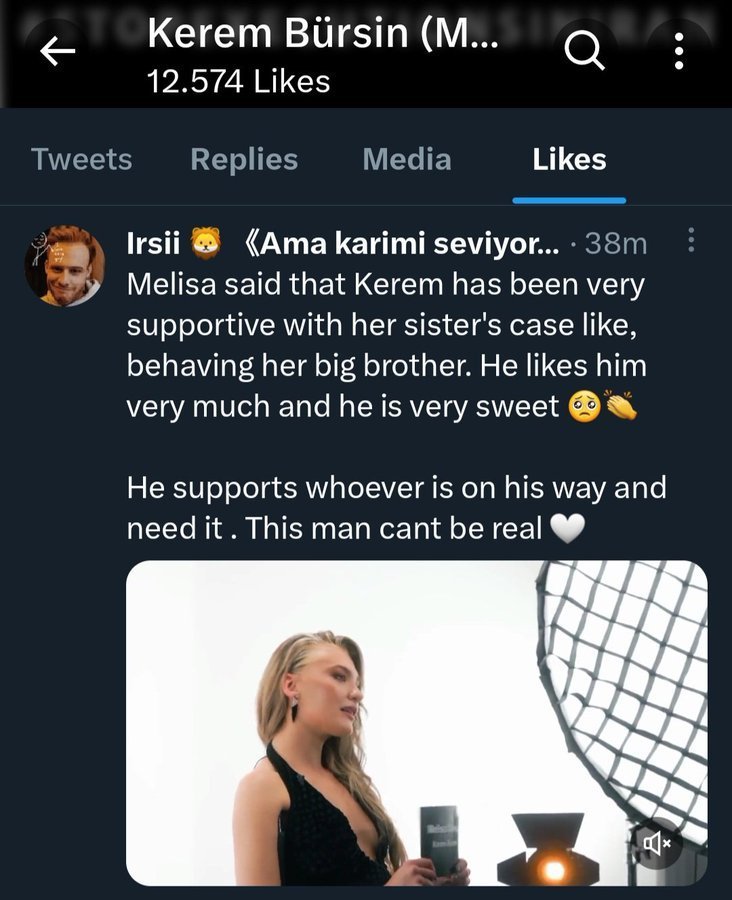Unmute the video with speaker icon

point(657,844)
